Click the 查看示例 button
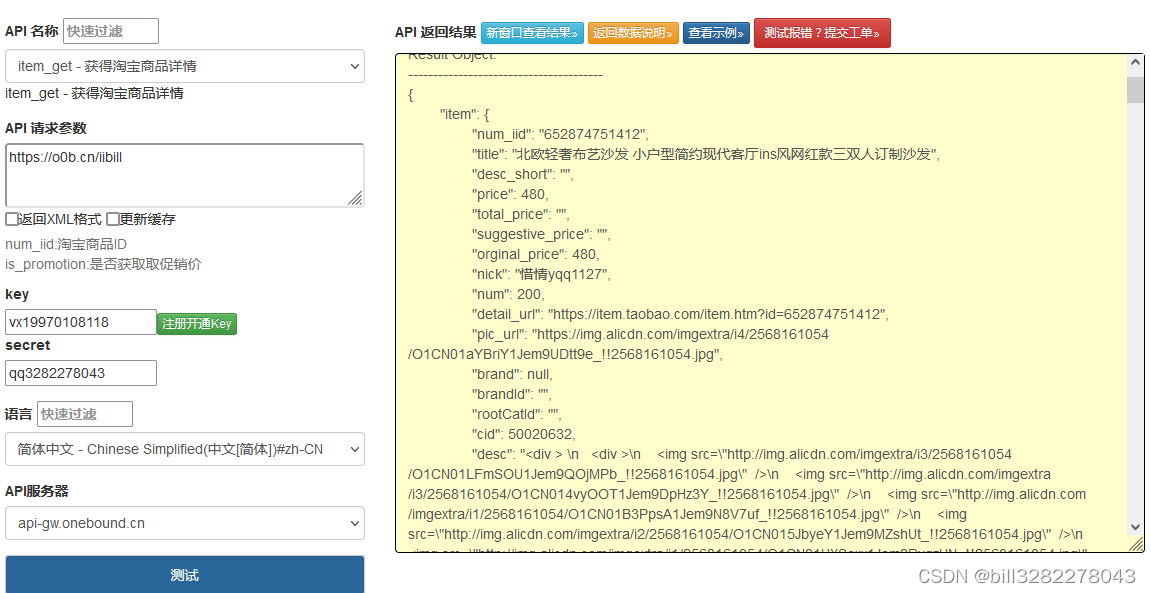 [716, 33]
